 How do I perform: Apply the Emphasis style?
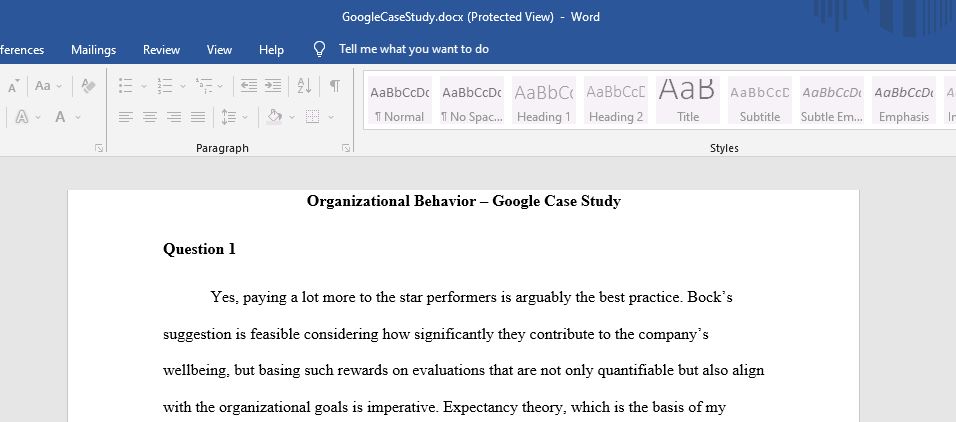(x=904, y=100)
